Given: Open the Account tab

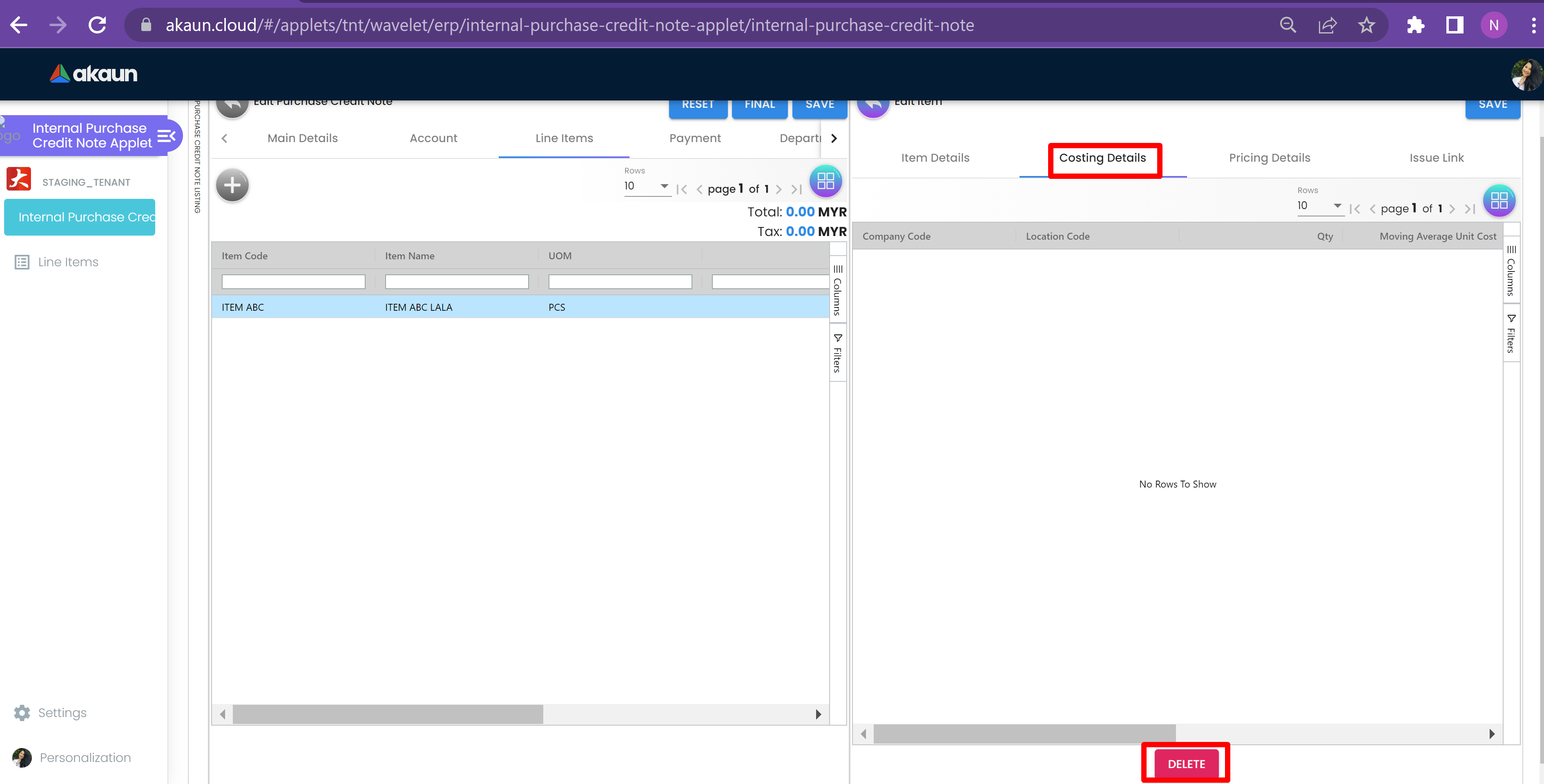Looking at the screenshot, I should [x=433, y=138].
